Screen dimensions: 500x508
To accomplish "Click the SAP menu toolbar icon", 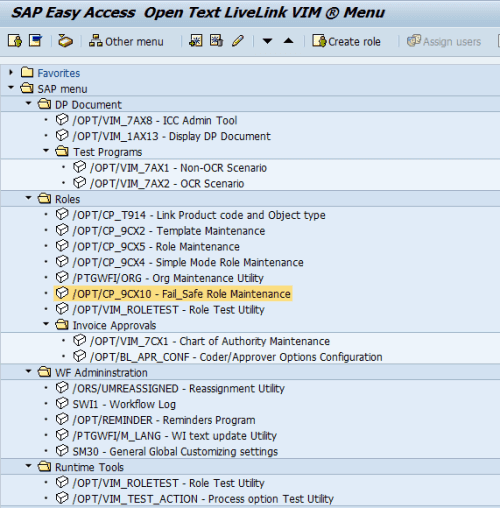I will pyautogui.click(x=36, y=41).
